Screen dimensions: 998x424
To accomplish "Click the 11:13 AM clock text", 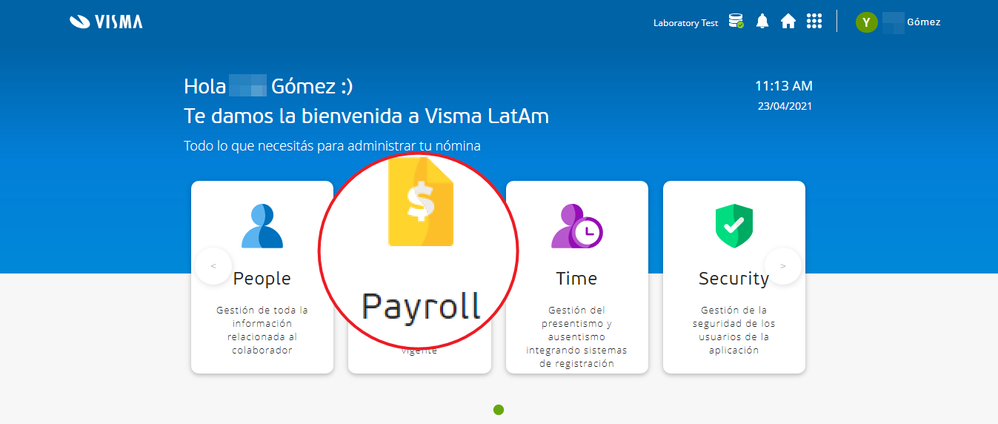I will (x=784, y=86).
